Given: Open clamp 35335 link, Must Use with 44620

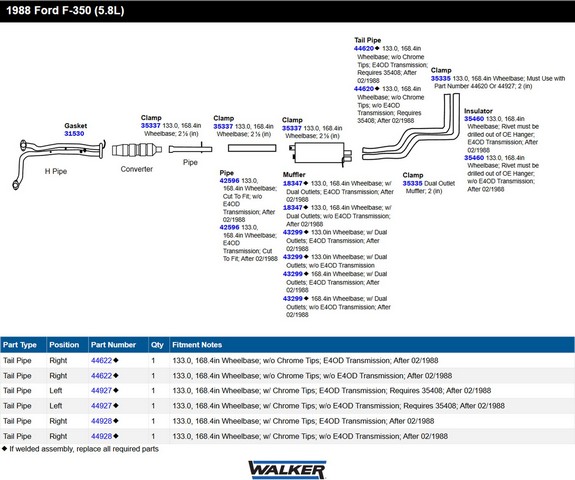Looking at the screenshot, I should pos(440,78).
